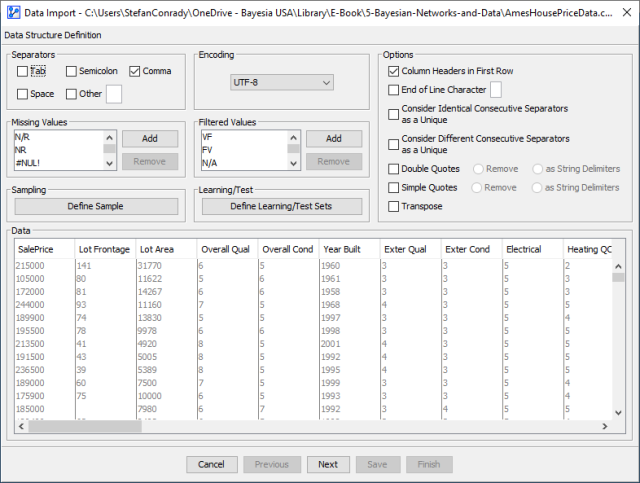Click Missing Values list scroll-up arrow

click(x=109, y=138)
